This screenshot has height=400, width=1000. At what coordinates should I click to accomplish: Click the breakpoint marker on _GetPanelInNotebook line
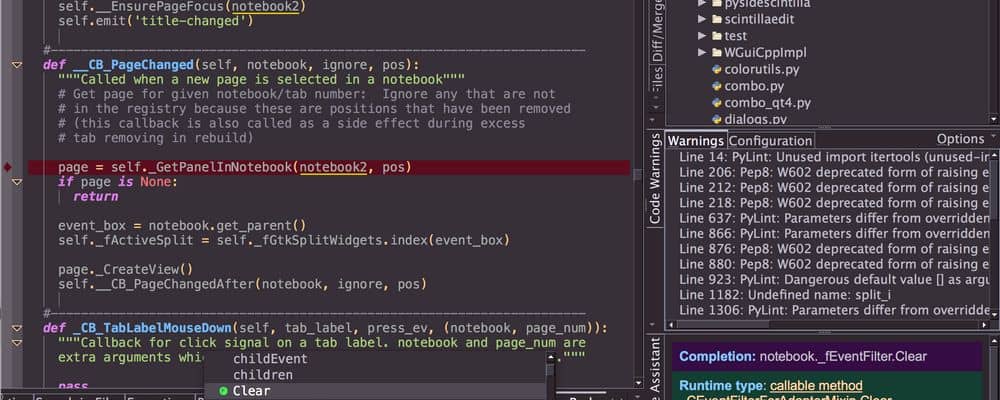9,167
